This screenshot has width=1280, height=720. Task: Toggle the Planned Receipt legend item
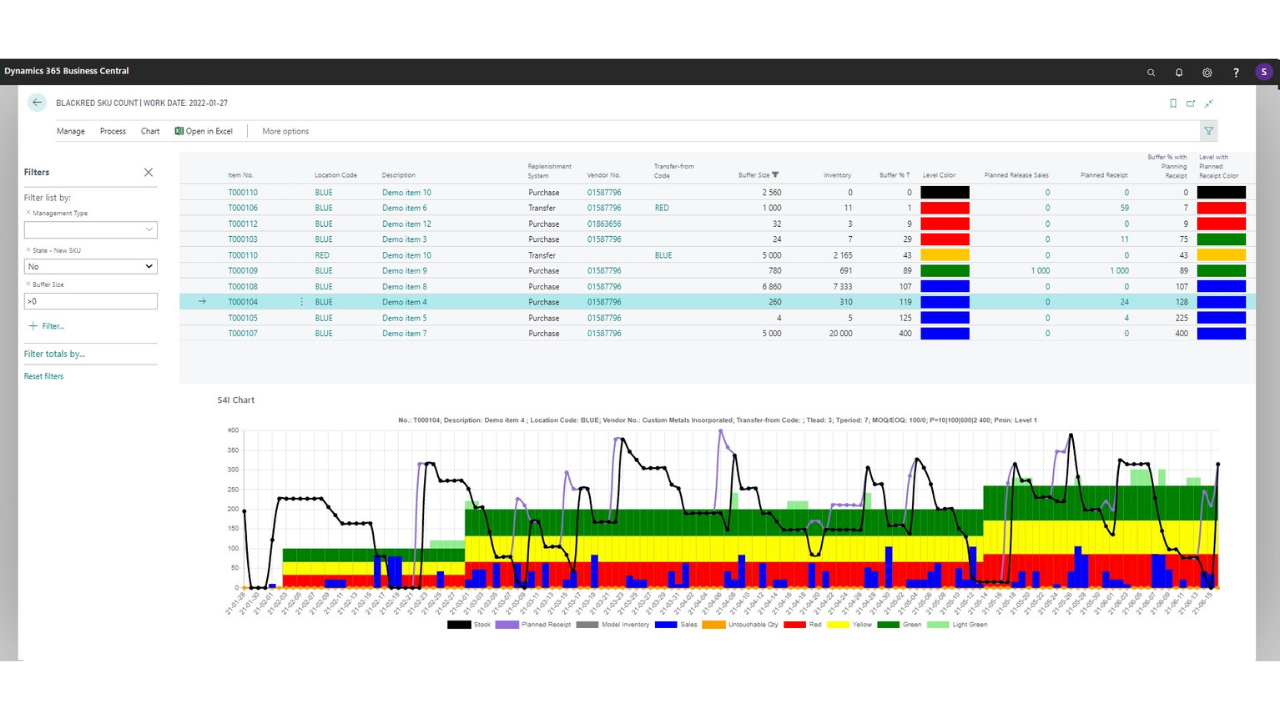(533, 624)
